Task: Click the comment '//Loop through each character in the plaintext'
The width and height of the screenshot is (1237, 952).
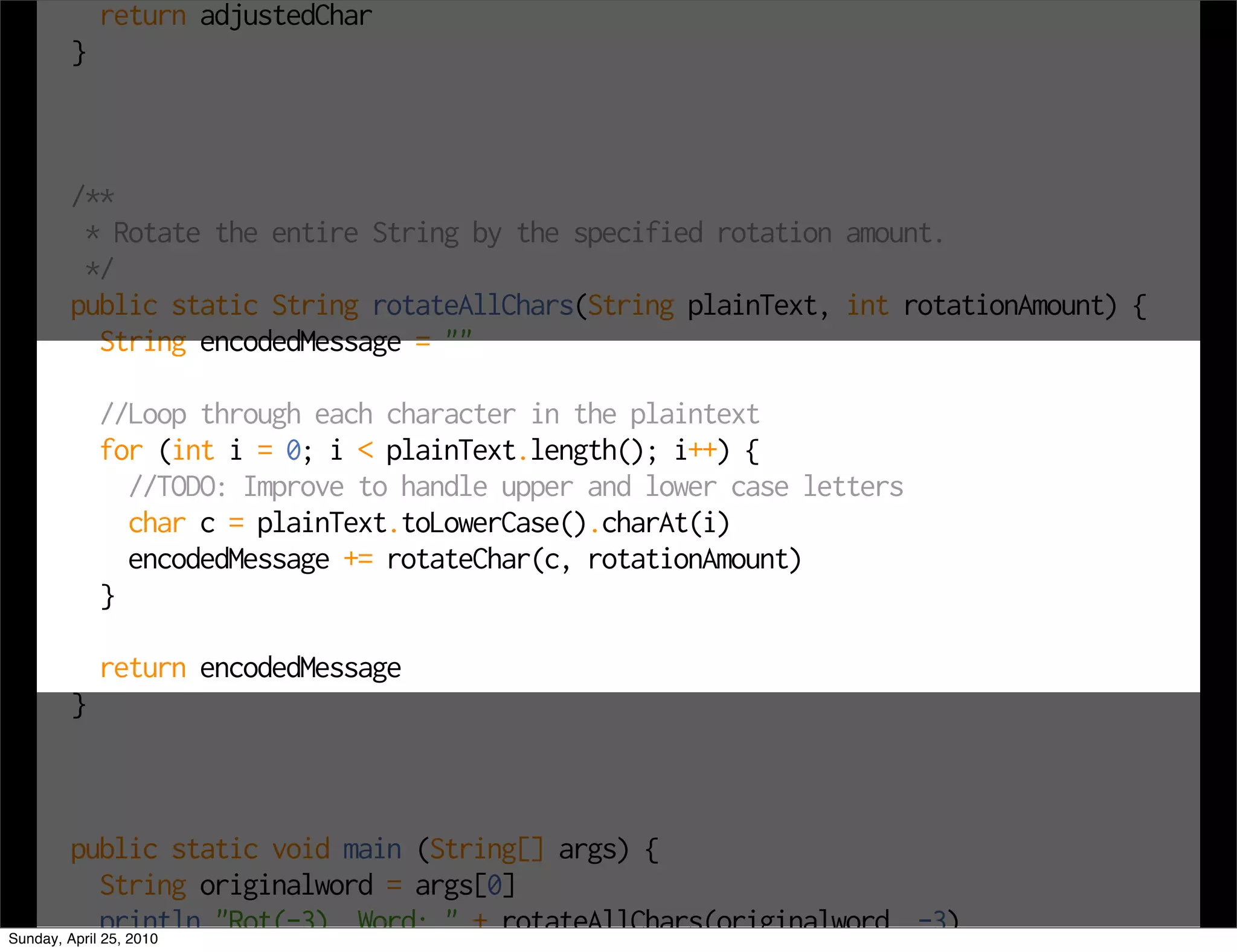Action: pyautogui.click(x=429, y=415)
